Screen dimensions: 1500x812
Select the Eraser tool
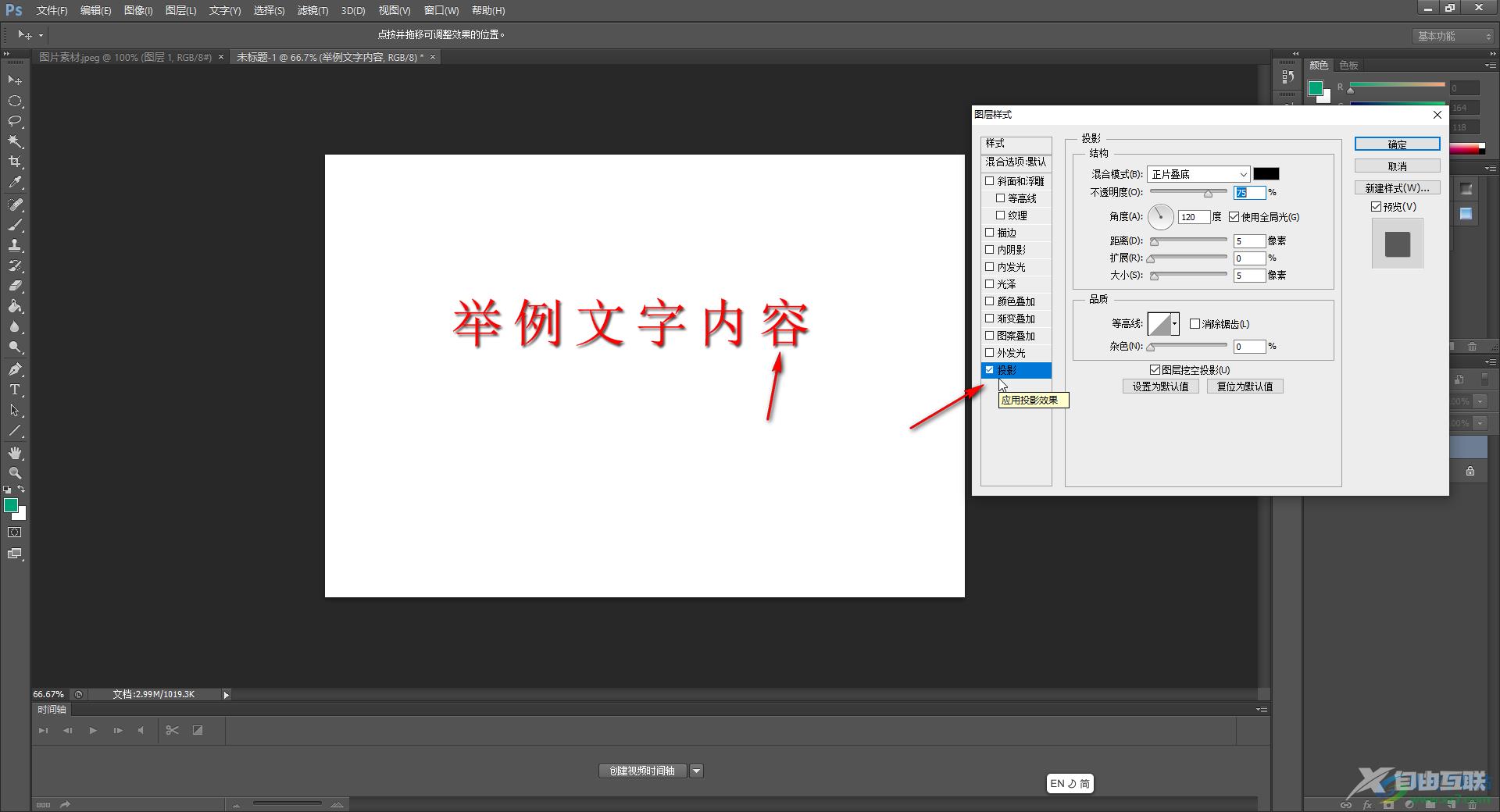[15, 286]
